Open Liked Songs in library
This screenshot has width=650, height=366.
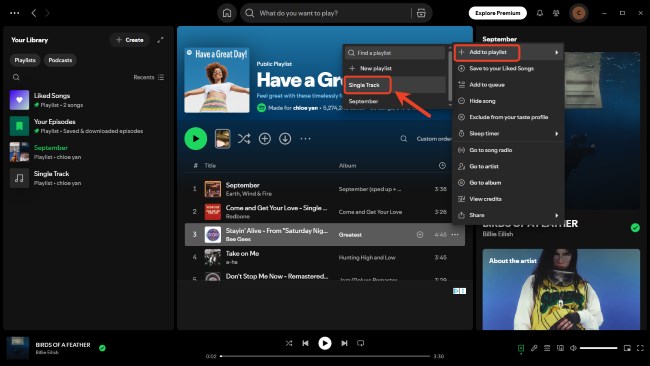coord(89,100)
